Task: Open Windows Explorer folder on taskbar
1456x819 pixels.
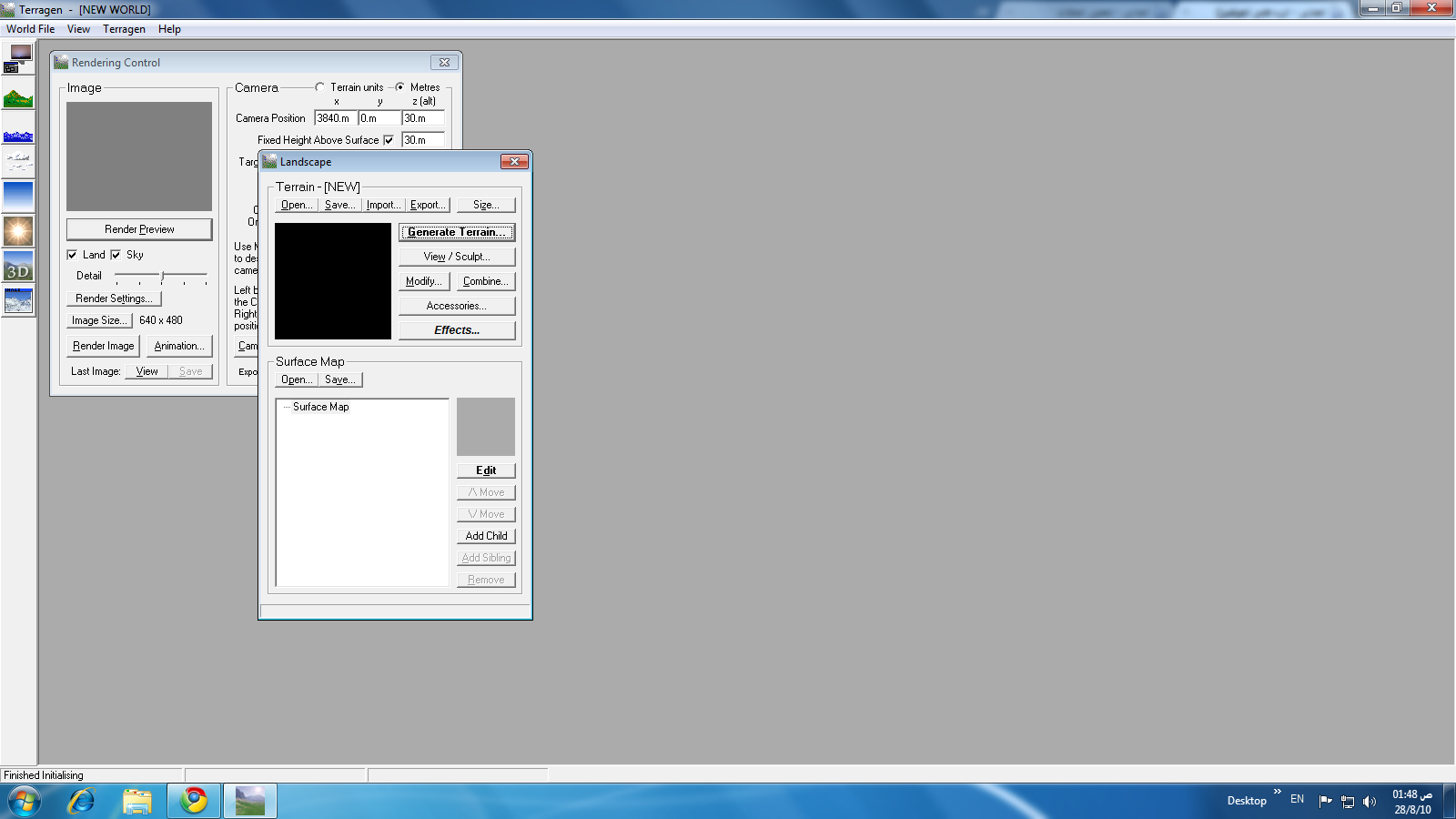Action: (x=137, y=801)
